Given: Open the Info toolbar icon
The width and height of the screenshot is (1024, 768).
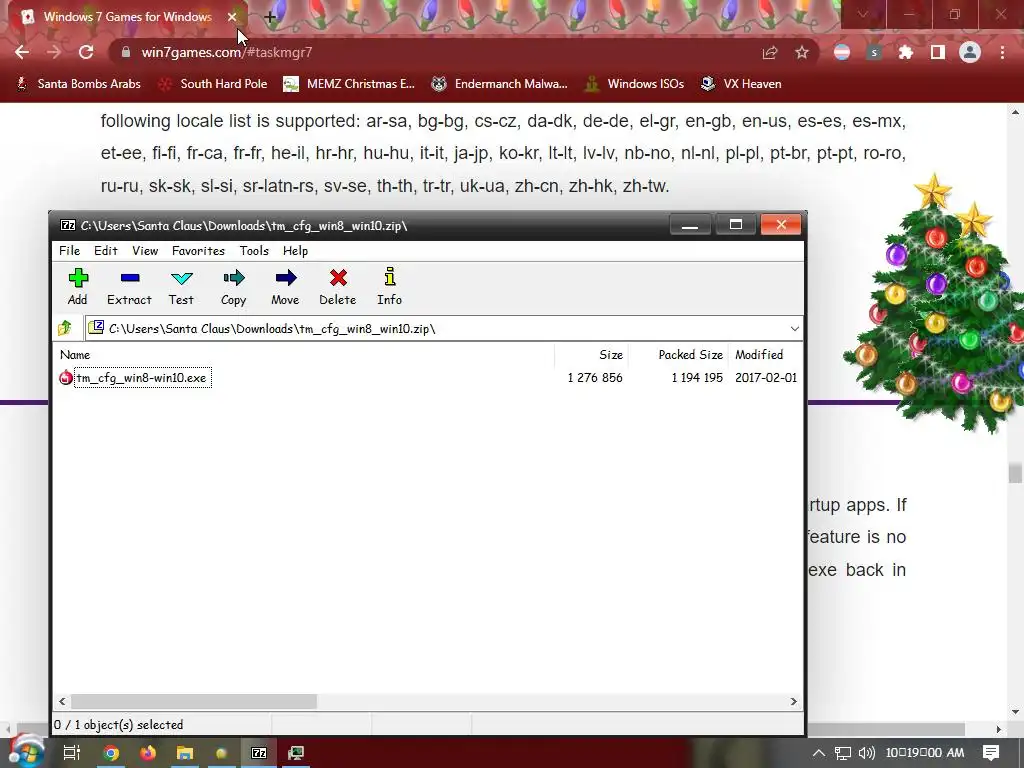Looking at the screenshot, I should (389, 287).
